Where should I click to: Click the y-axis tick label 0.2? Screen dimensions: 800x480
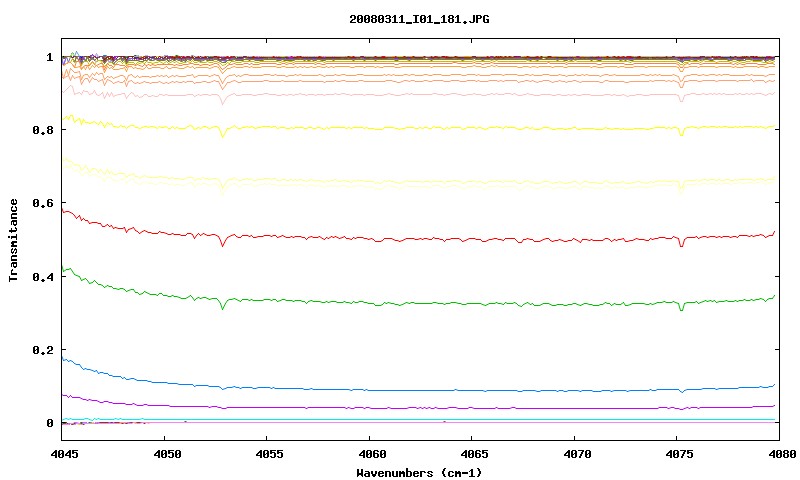43,350
